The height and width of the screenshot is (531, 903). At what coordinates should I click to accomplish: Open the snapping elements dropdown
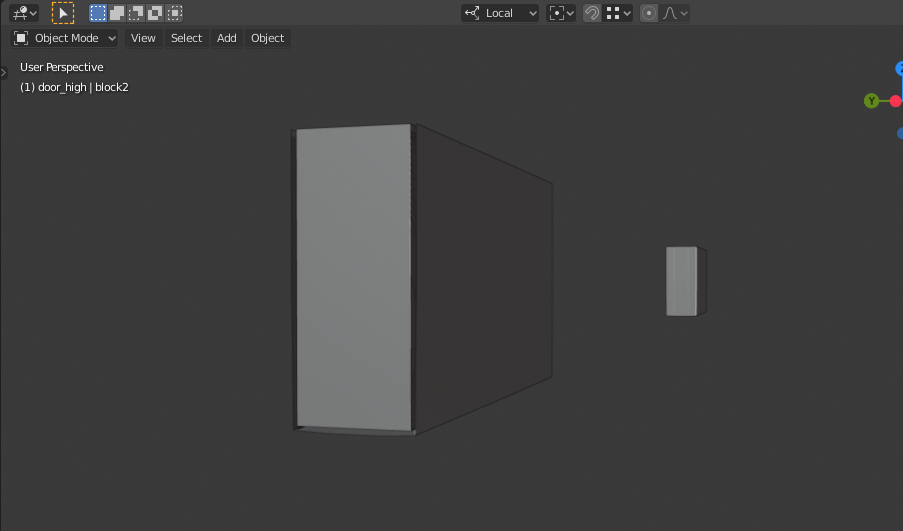click(x=618, y=13)
